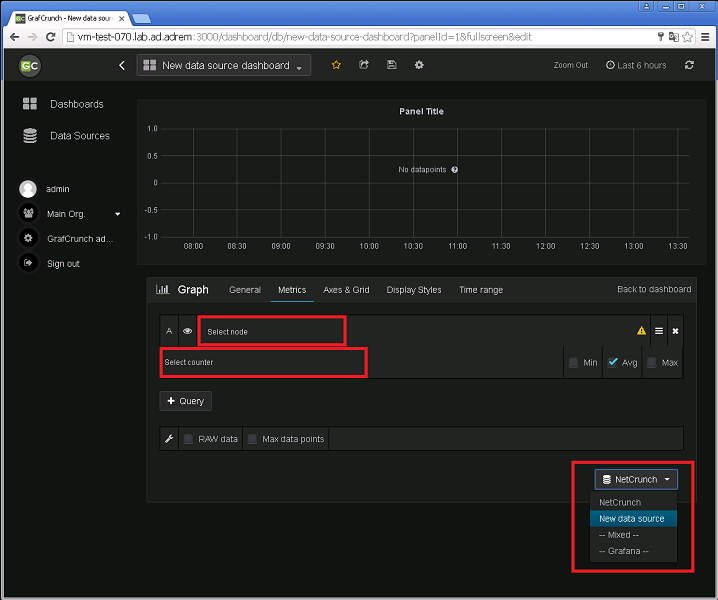Click the Data Sources database icon
The image size is (718, 600).
30,136
